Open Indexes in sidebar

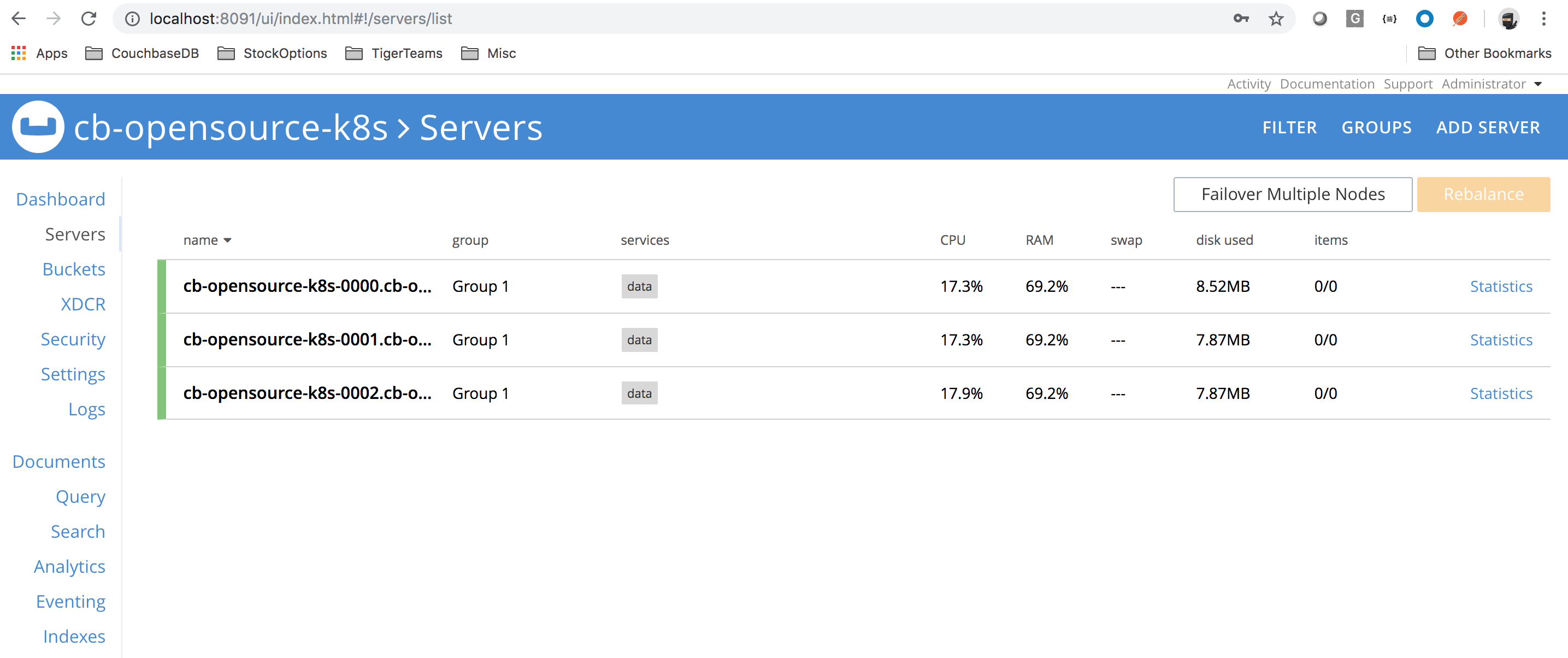pyautogui.click(x=74, y=636)
